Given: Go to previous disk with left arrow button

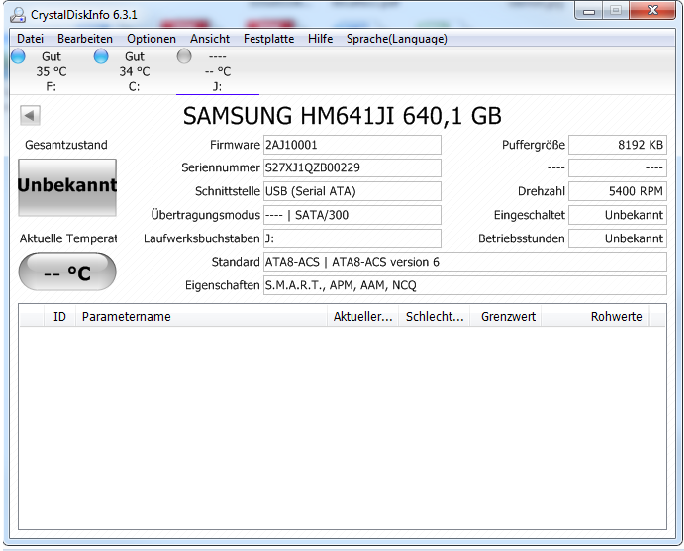Looking at the screenshot, I should pyautogui.click(x=30, y=116).
